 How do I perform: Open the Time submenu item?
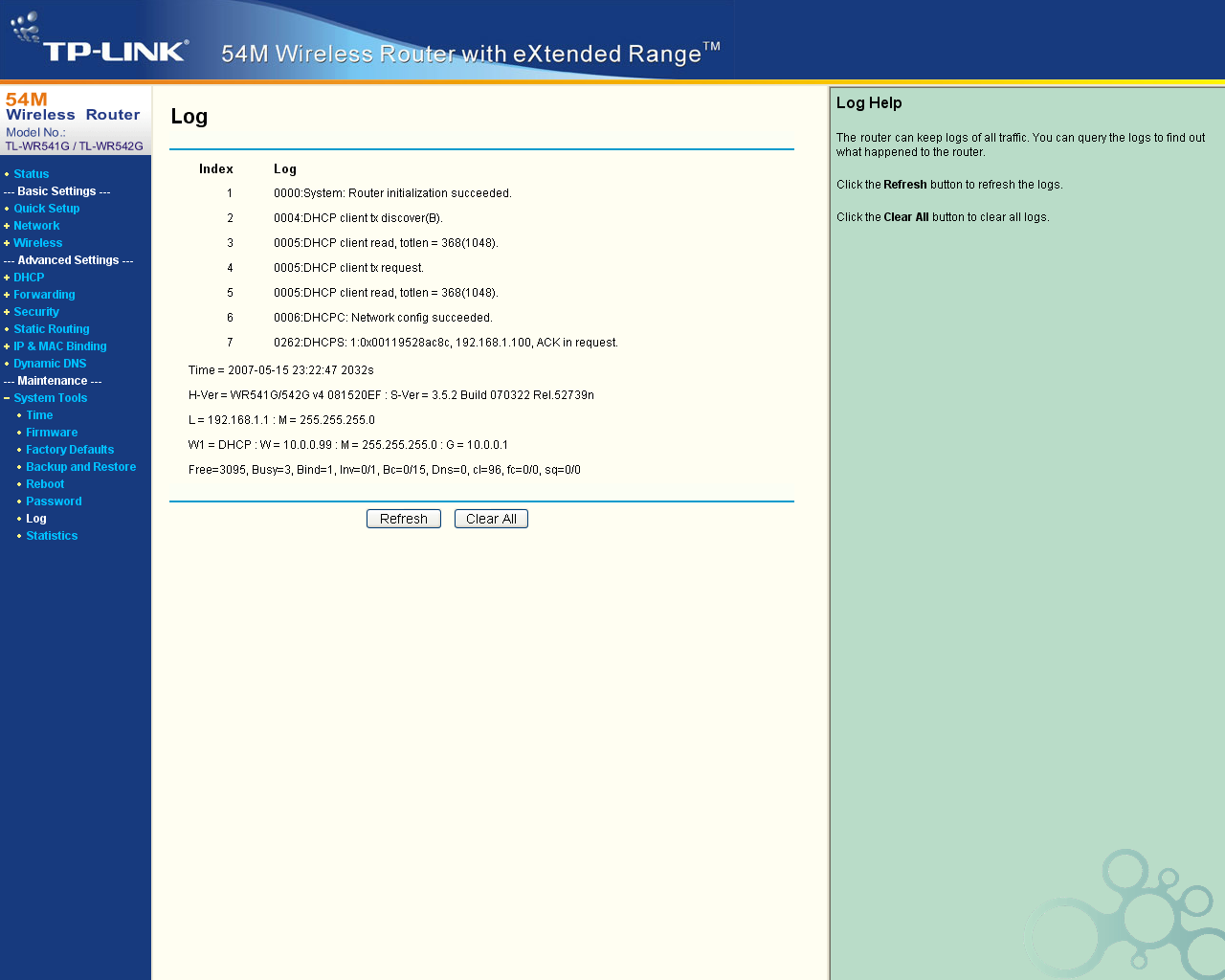click(x=39, y=415)
